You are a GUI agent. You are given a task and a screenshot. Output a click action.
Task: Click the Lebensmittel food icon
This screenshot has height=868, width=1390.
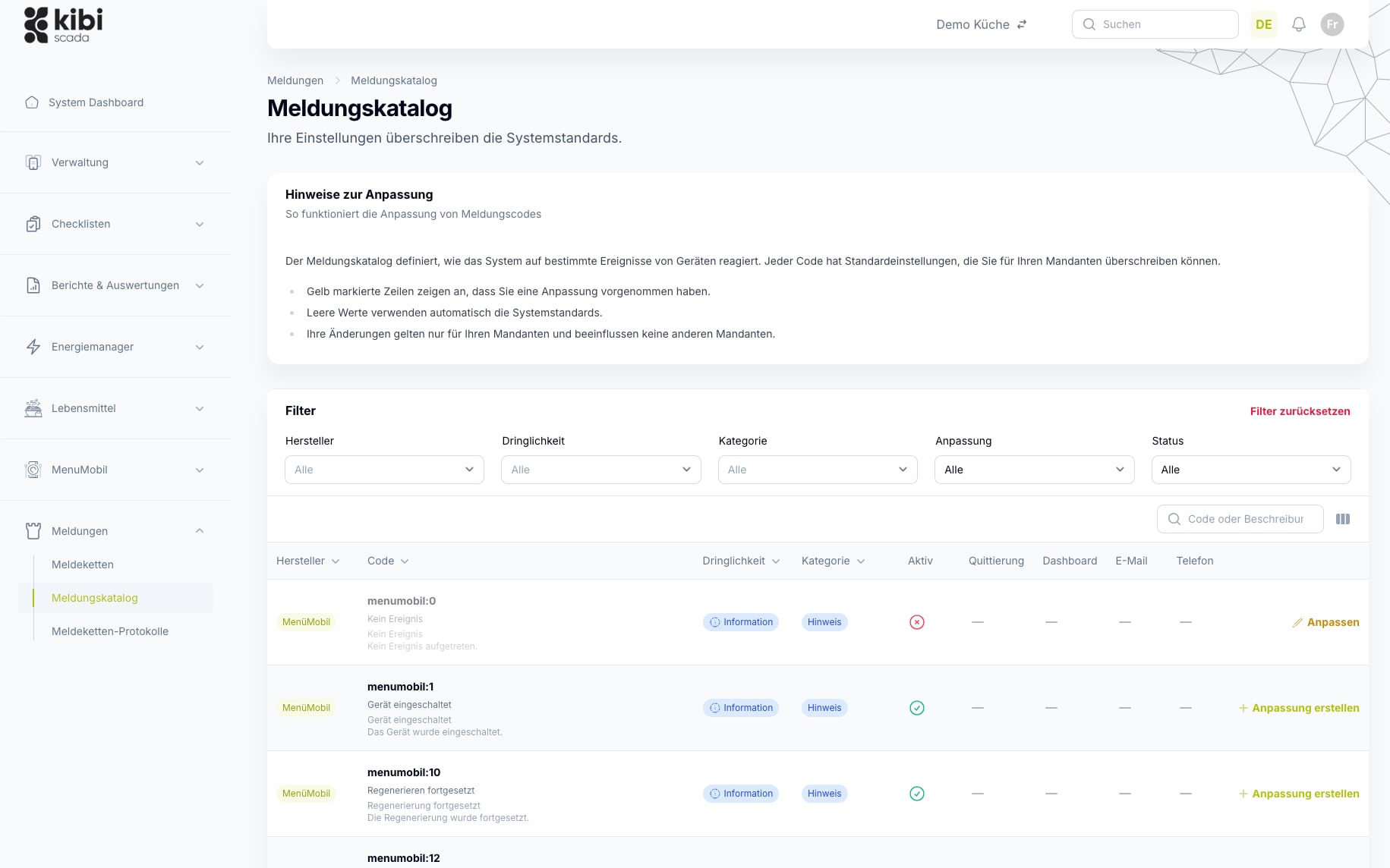33,408
